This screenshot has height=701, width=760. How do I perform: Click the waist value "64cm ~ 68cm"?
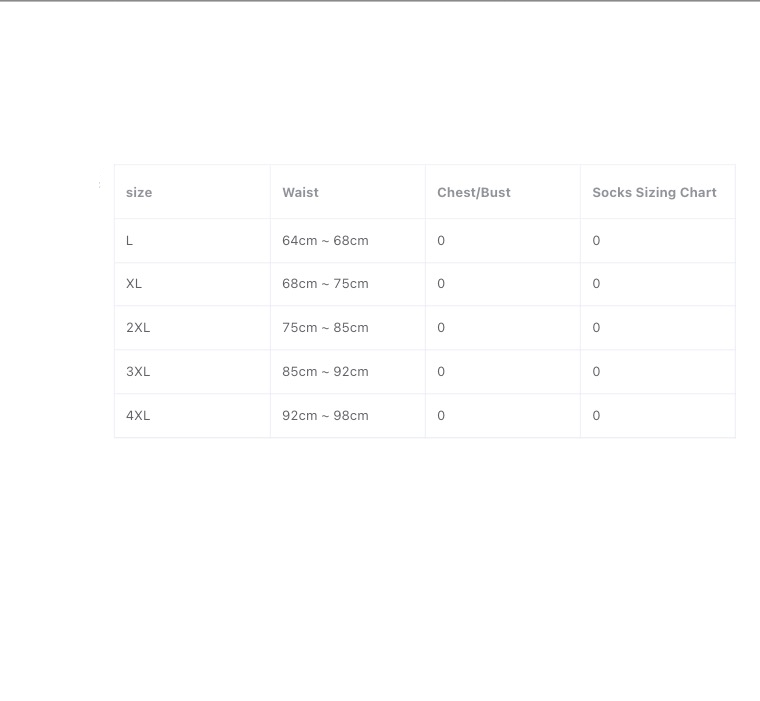[325, 240]
